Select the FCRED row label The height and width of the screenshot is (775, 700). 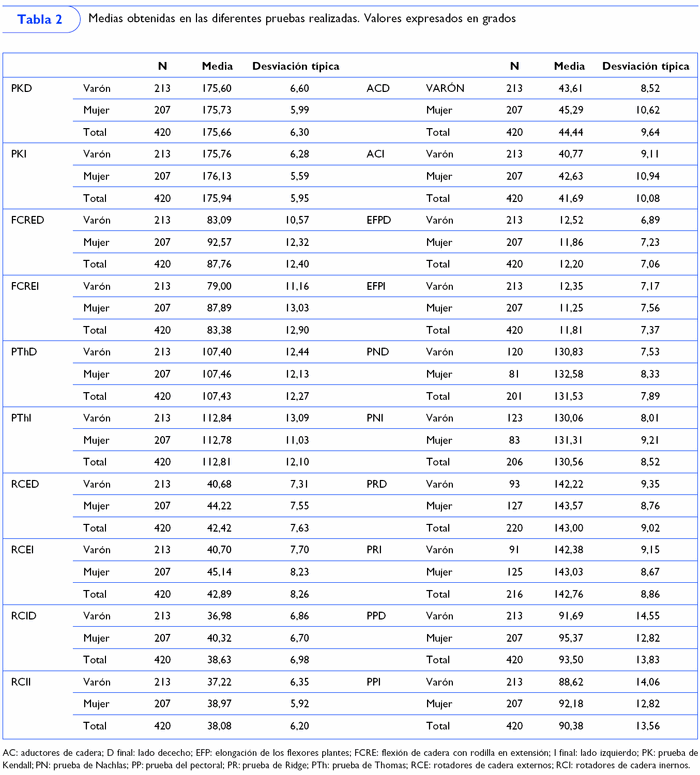[x=27, y=219]
